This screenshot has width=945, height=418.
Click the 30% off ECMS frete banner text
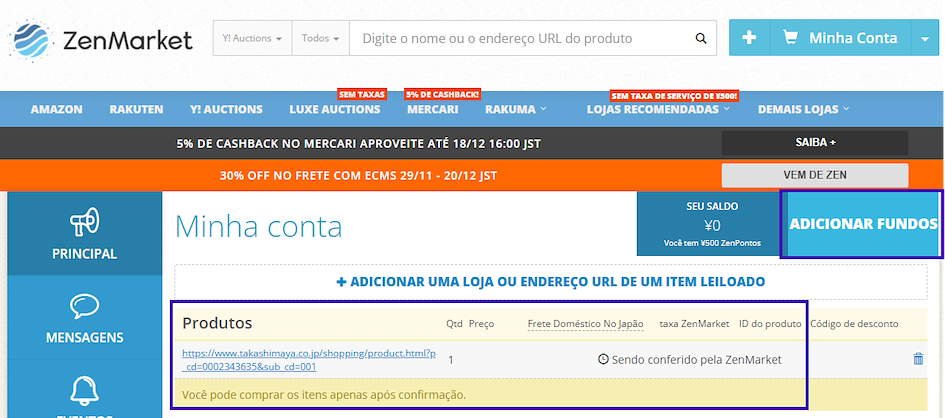[x=359, y=176]
